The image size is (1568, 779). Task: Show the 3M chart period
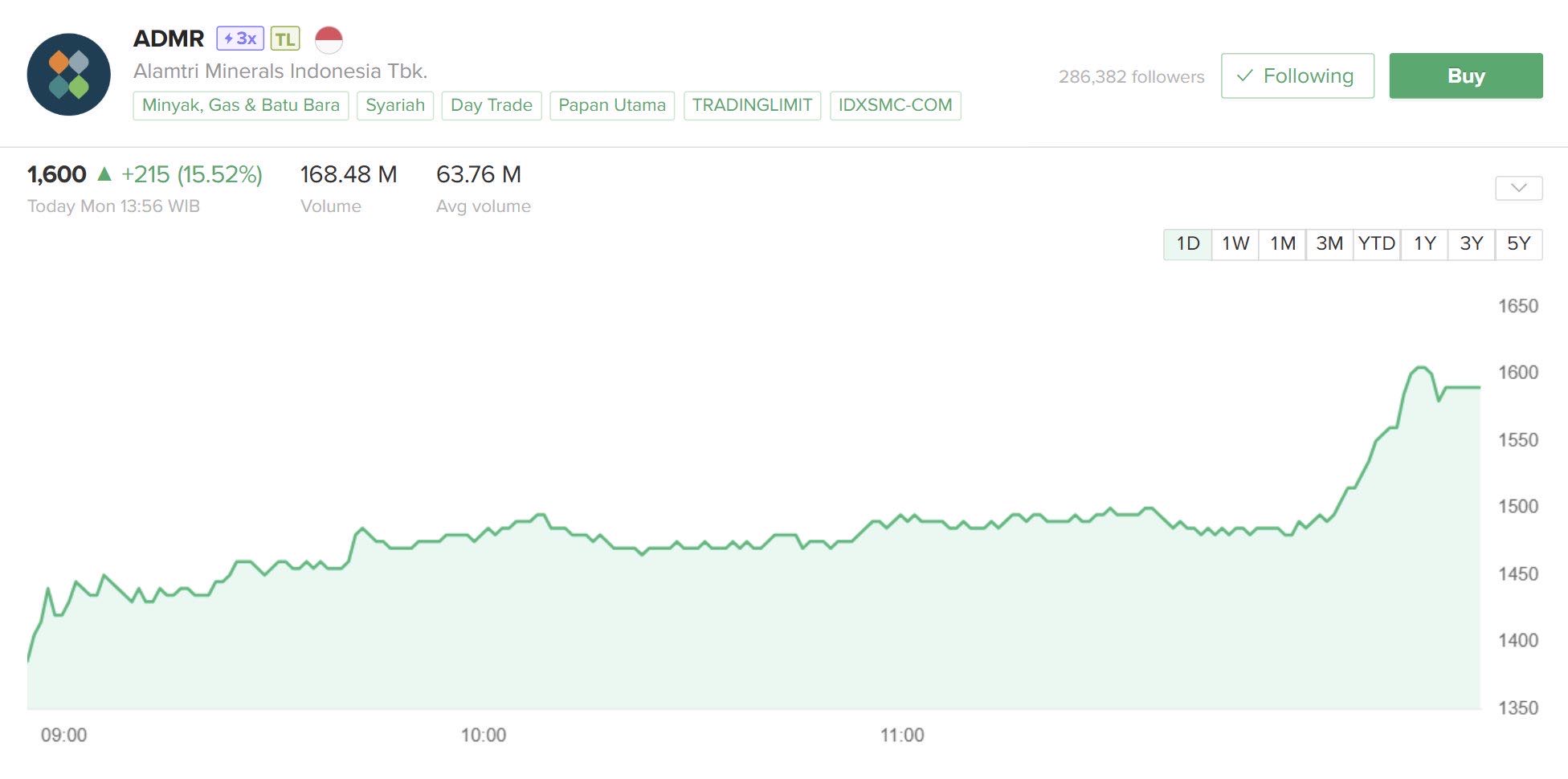tap(1329, 244)
